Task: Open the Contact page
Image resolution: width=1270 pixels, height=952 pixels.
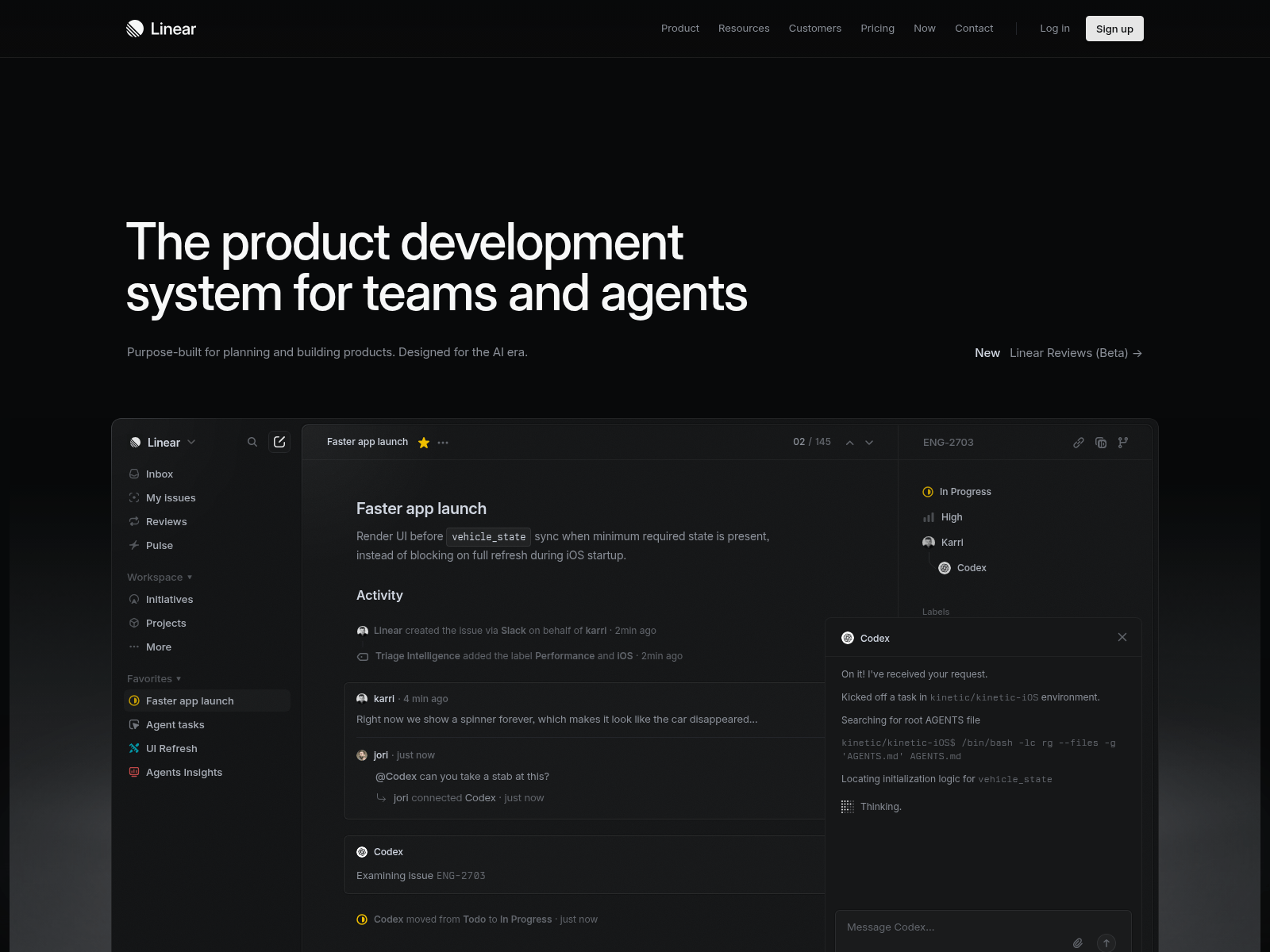Action: click(974, 29)
